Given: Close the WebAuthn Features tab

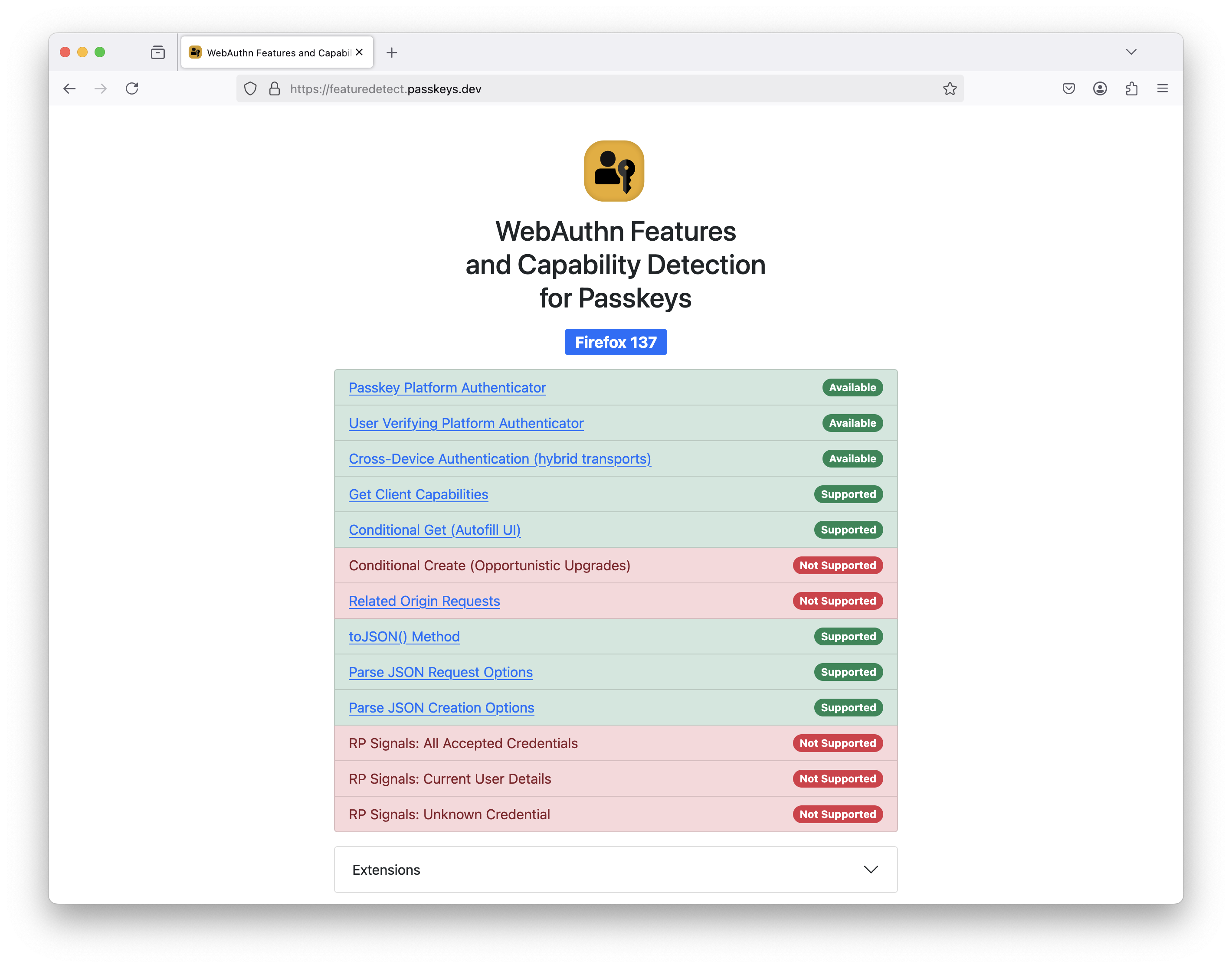Looking at the screenshot, I should coord(360,52).
